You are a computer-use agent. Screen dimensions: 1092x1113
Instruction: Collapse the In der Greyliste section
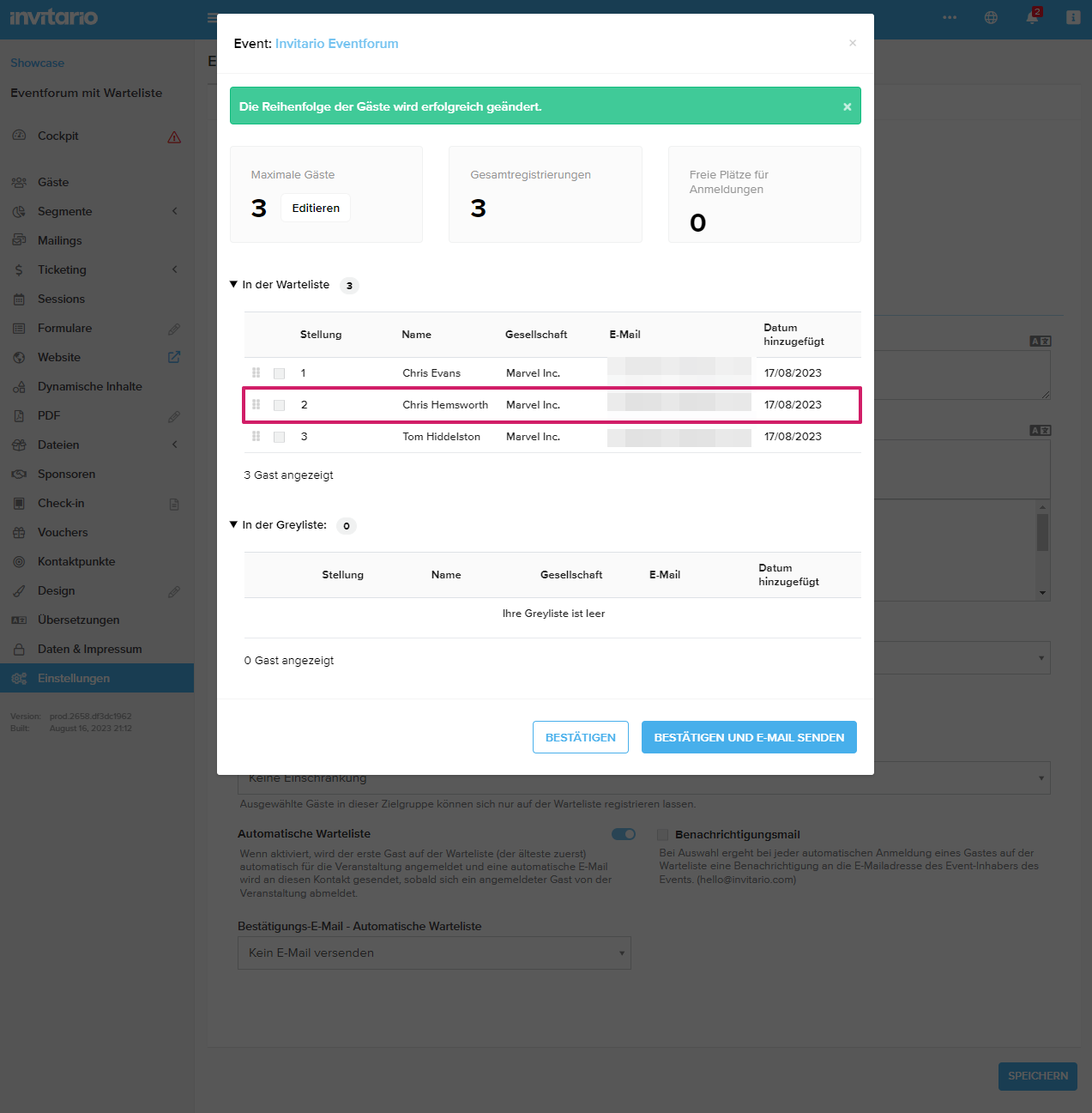coord(233,524)
